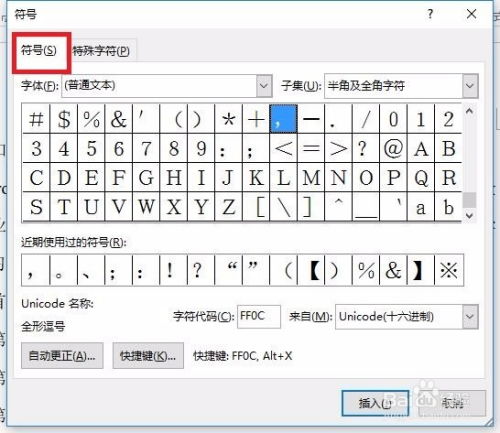
Task: Click the symbol grid scroll down arrow
Action: 469,216
